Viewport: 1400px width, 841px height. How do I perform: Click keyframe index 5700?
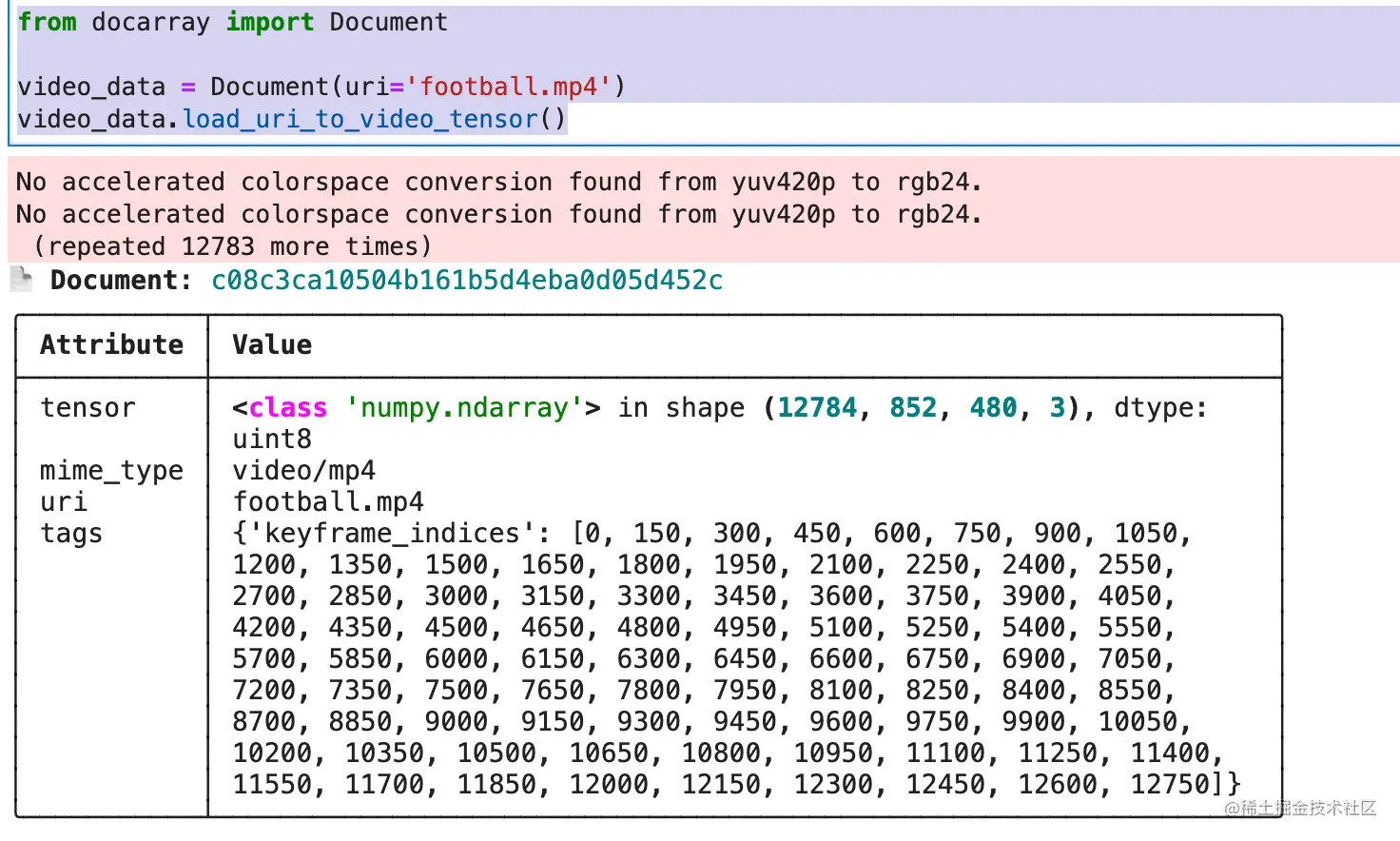click(x=264, y=659)
